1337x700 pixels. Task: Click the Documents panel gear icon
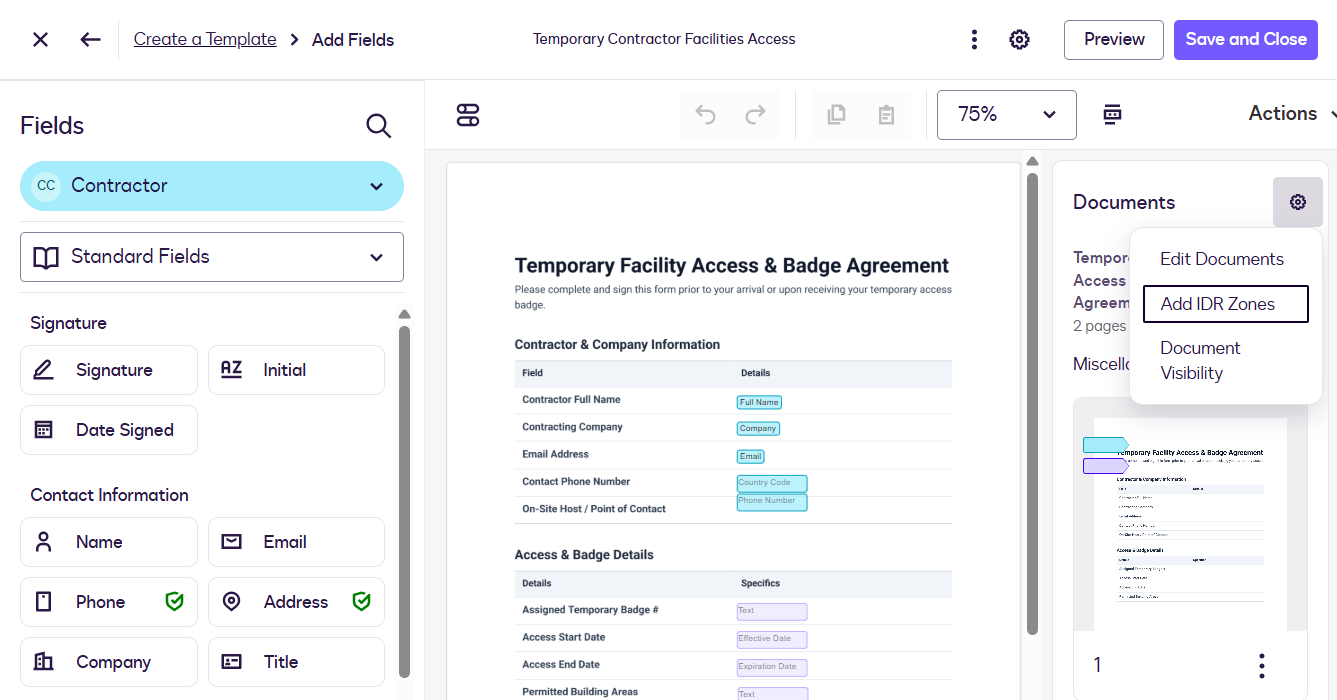pyautogui.click(x=1298, y=202)
